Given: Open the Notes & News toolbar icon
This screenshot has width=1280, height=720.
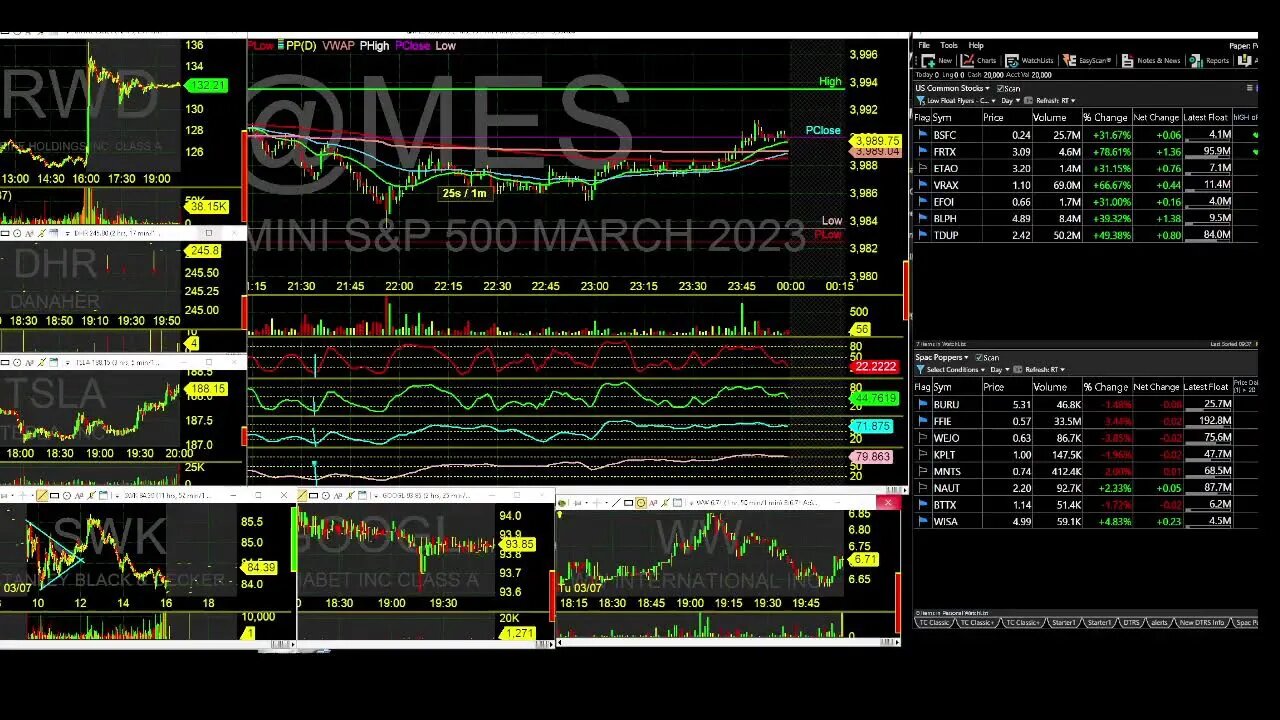Looking at the screenshot, I should (1127, 61).
